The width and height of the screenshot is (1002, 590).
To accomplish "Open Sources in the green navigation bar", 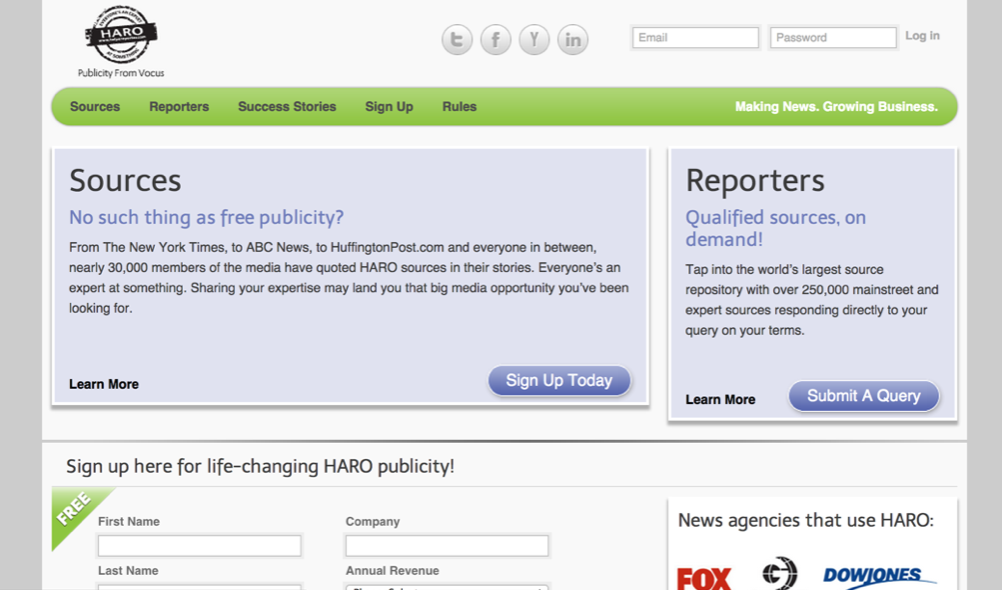I will pyautogui.click(x=95, y=107).
